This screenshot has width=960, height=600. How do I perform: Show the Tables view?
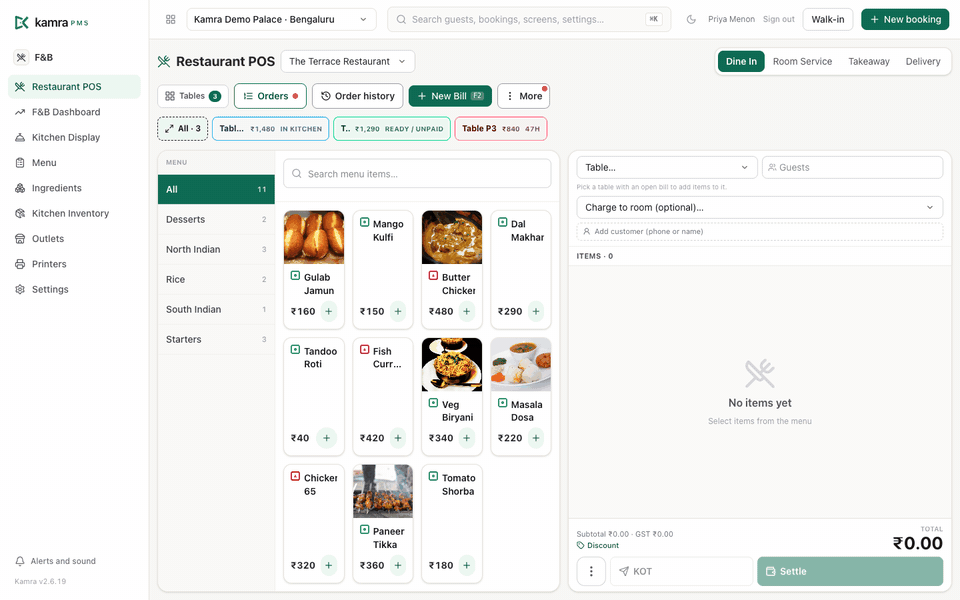pos(193,96)
